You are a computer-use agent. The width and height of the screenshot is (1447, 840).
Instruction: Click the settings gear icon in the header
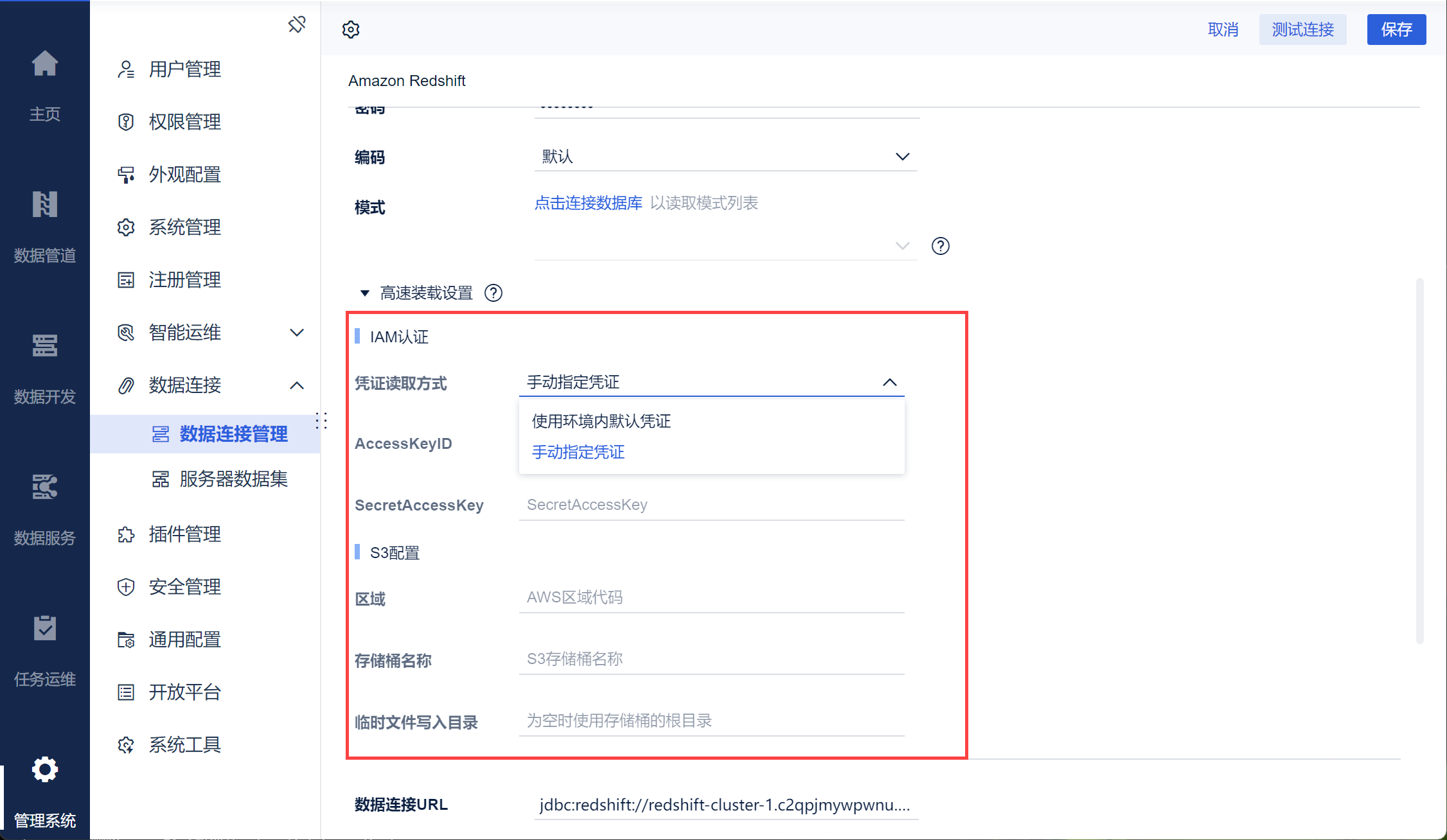pyautogui.click(x=351, y=30)
